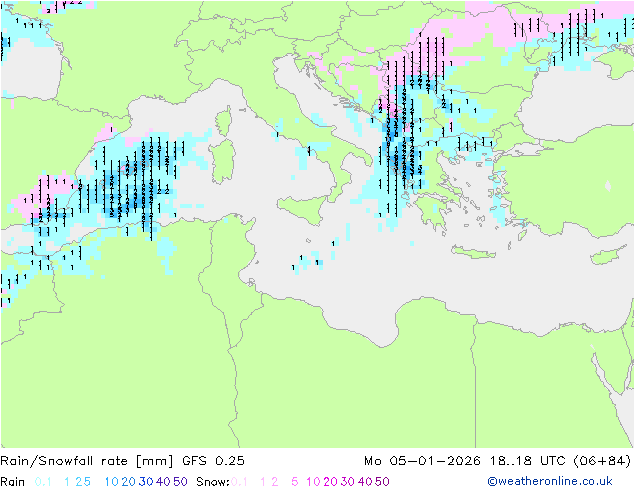This screenshot has width=634, height=490.
Task: Click the rain legend value 50
Action: coord(180,482)
